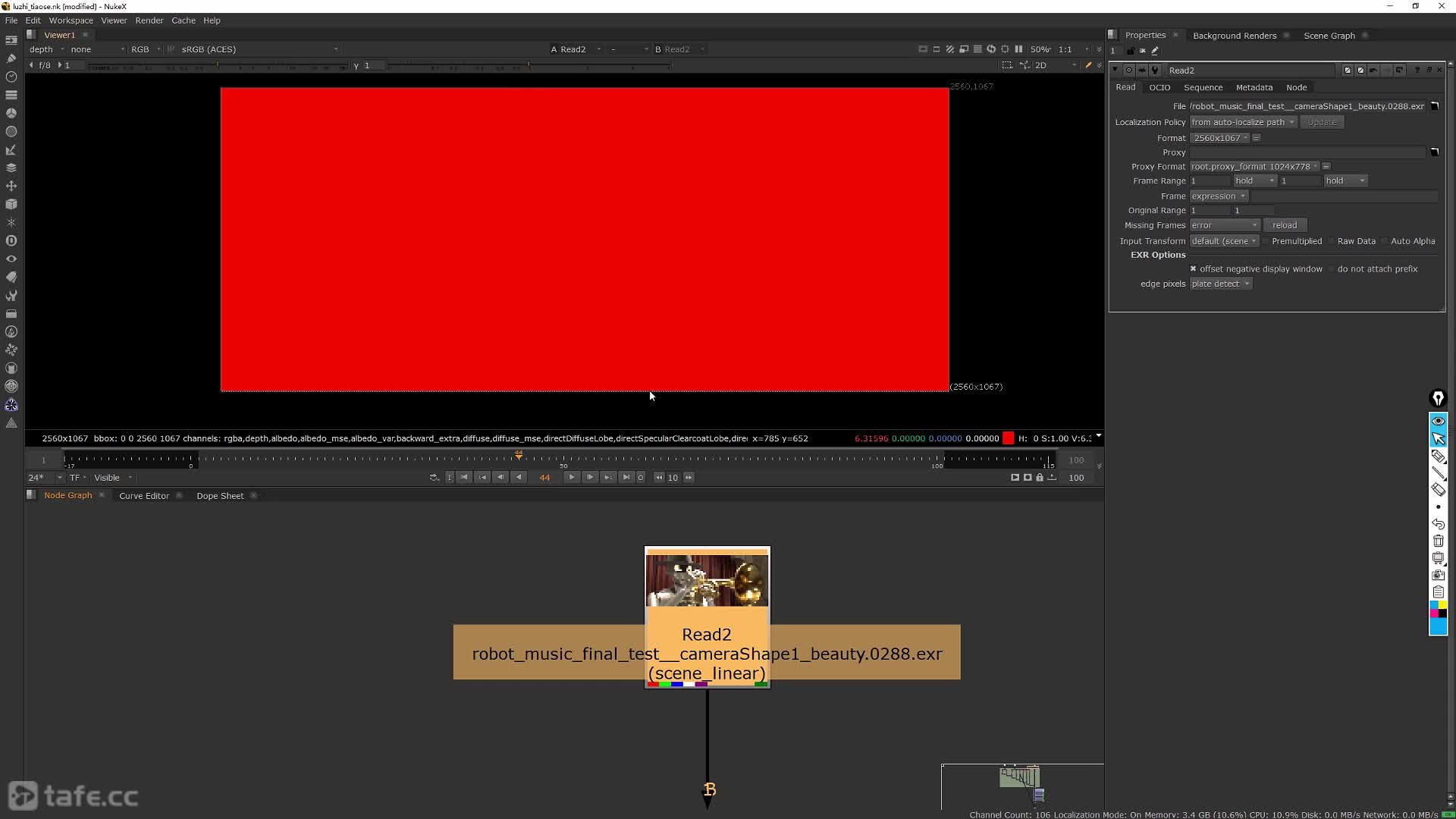The width and height of the screenshot is (1456, 819).
Task: Open the ToolSets wrench icon
Action: pos(11,295)
